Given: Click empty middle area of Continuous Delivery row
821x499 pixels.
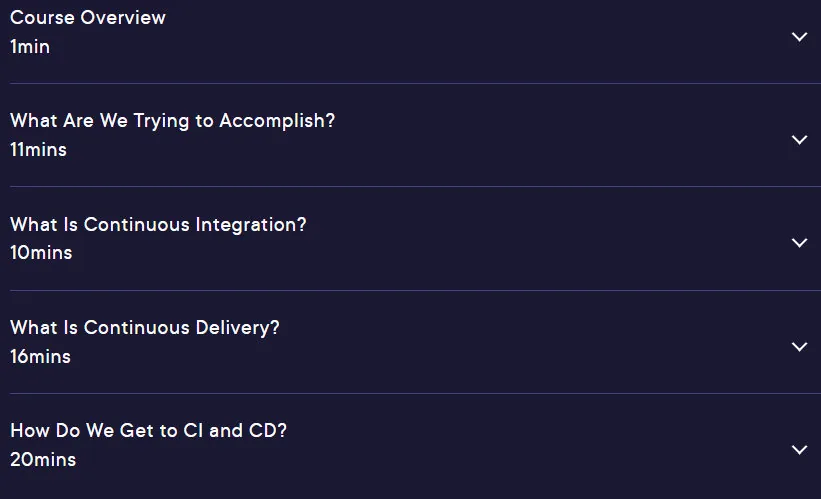Looking at the screenshot, I should coord(524,342).
